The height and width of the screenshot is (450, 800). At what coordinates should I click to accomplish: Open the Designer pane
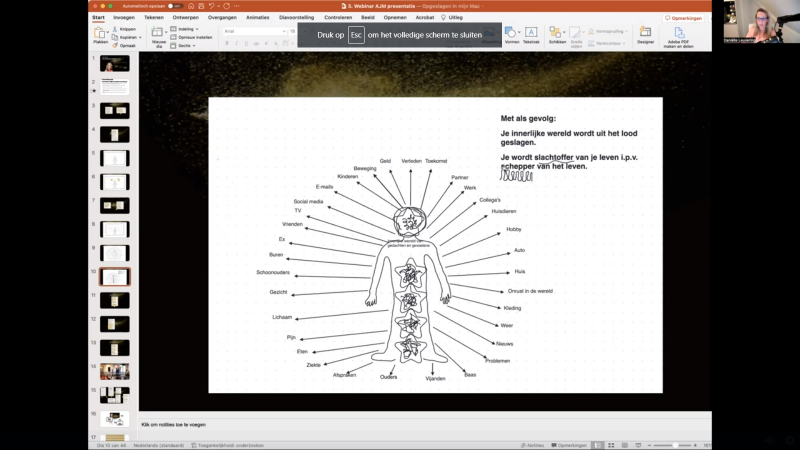coord(645,34)
